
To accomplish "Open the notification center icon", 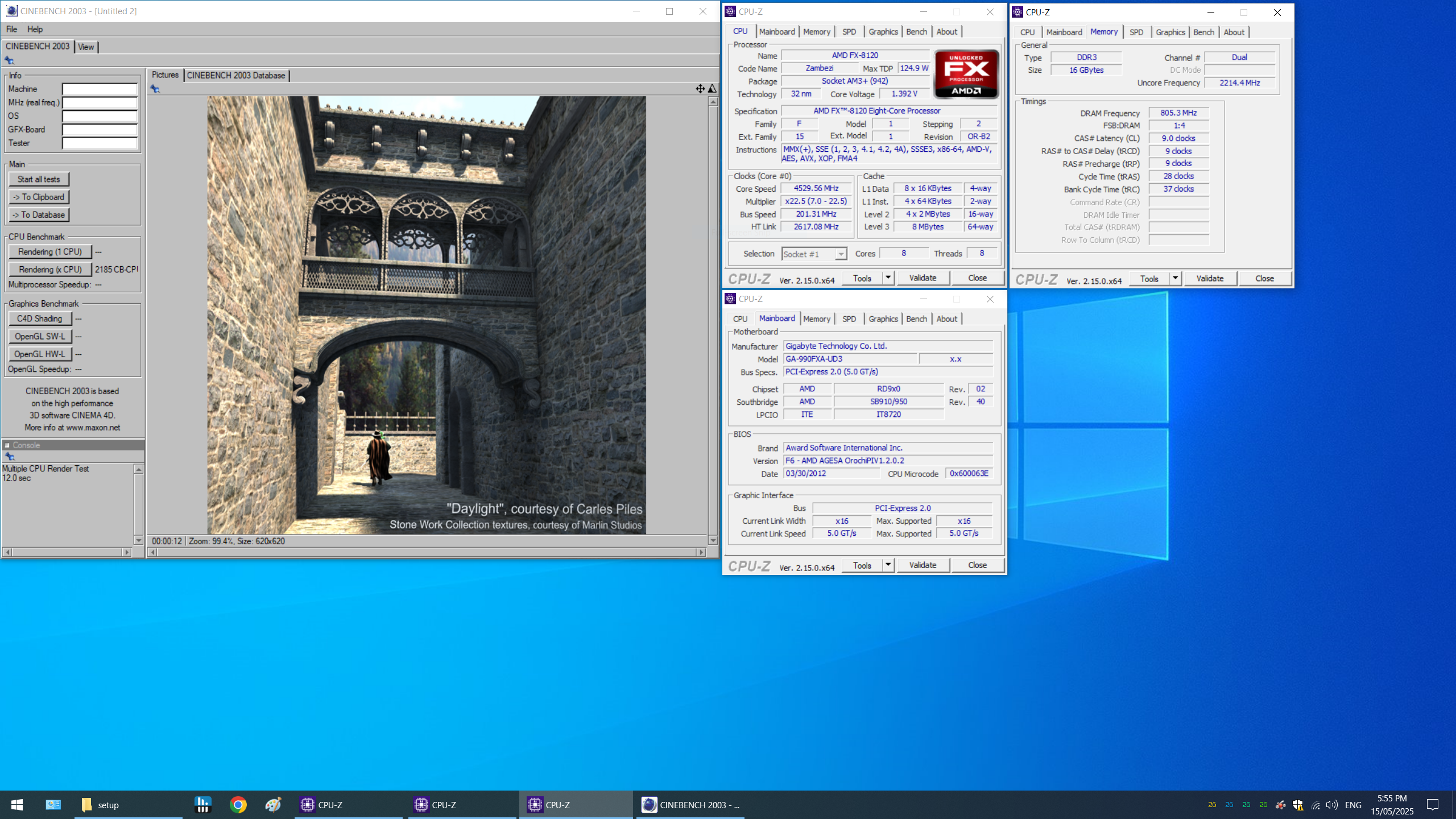I will [x=1433, y=805].
